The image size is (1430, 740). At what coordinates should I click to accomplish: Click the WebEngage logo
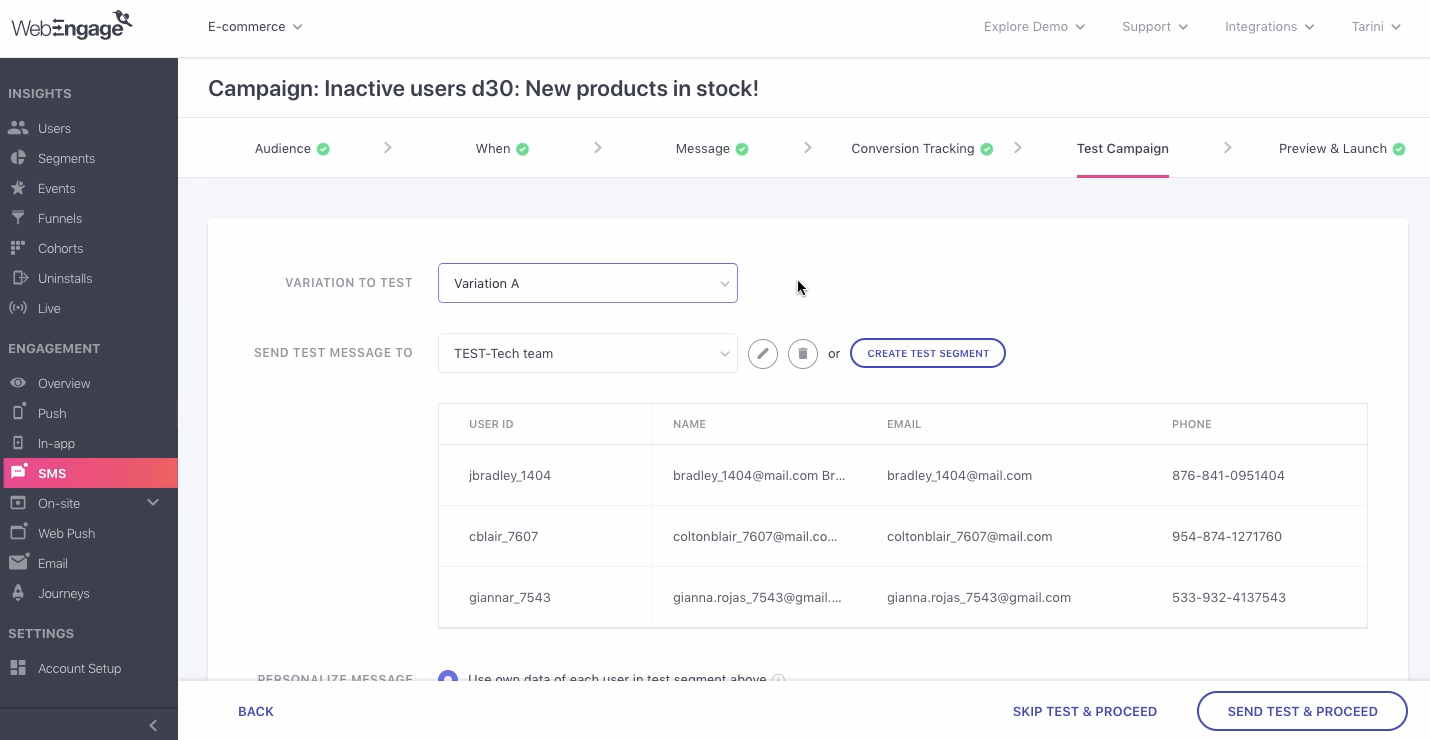click(72, 26)
